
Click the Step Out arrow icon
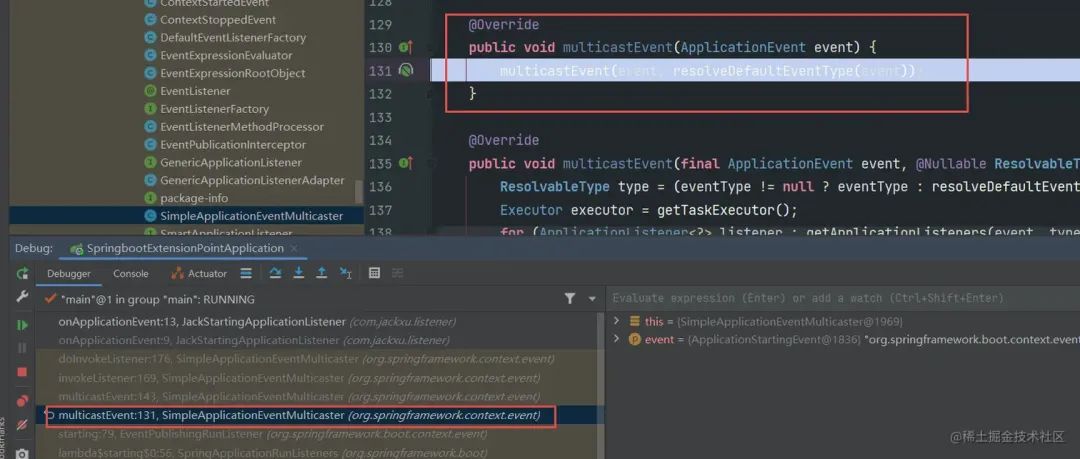(322, 274)
